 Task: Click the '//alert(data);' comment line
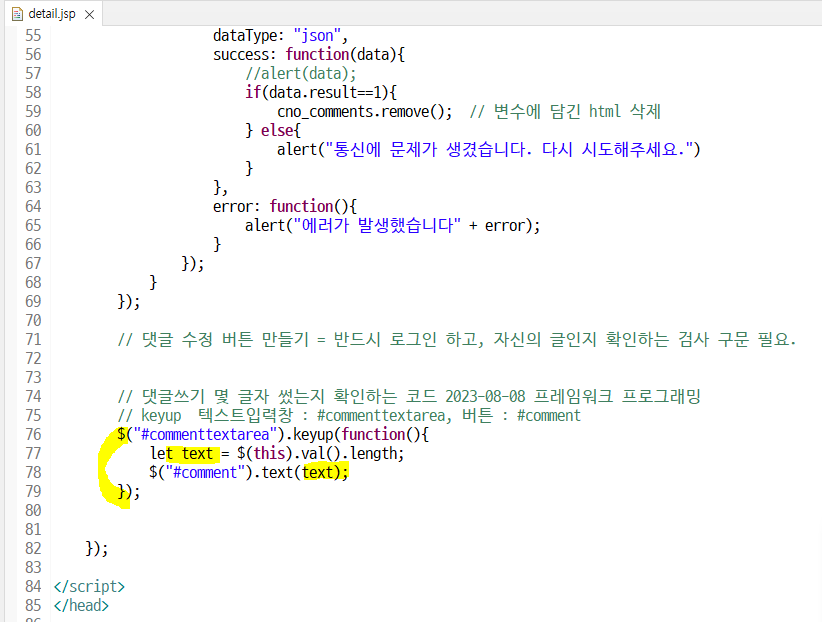point(300,73)
